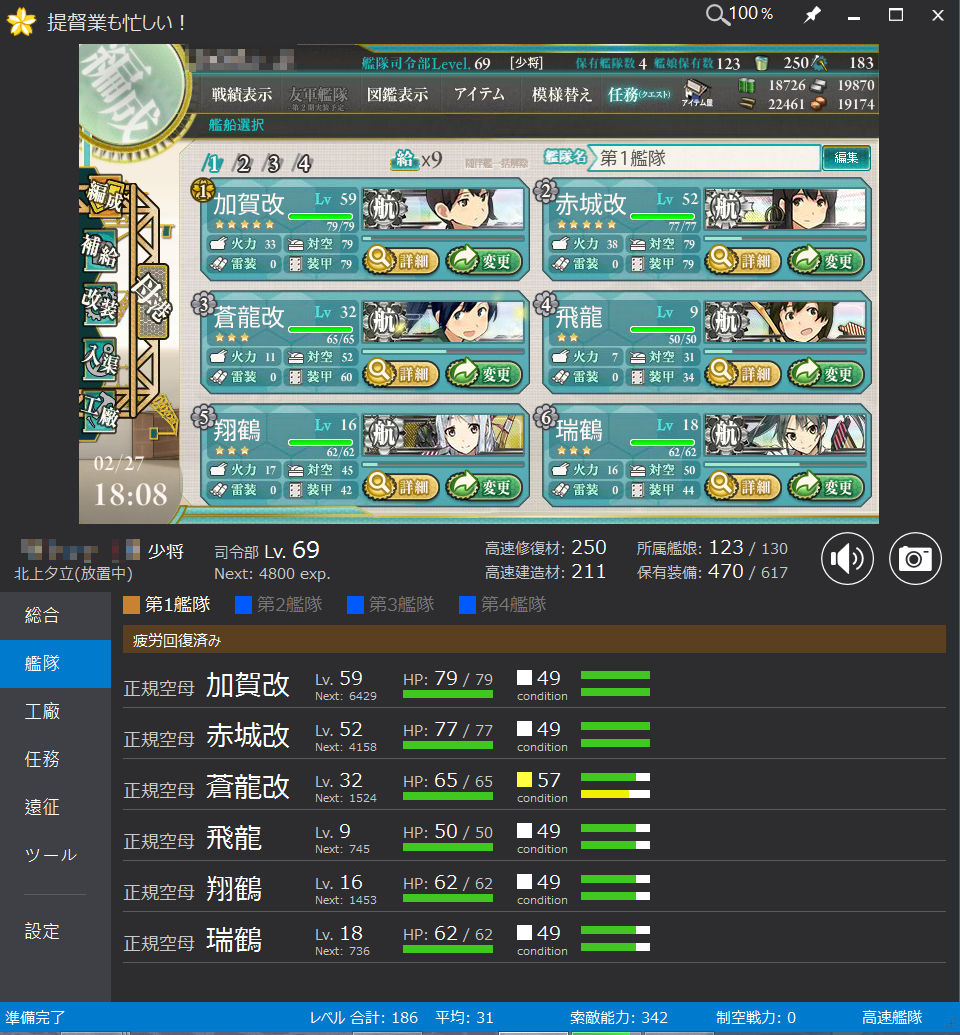Screen dimensions: 960x1035
Task: Open the アイテム items menu
Action: 479,95
